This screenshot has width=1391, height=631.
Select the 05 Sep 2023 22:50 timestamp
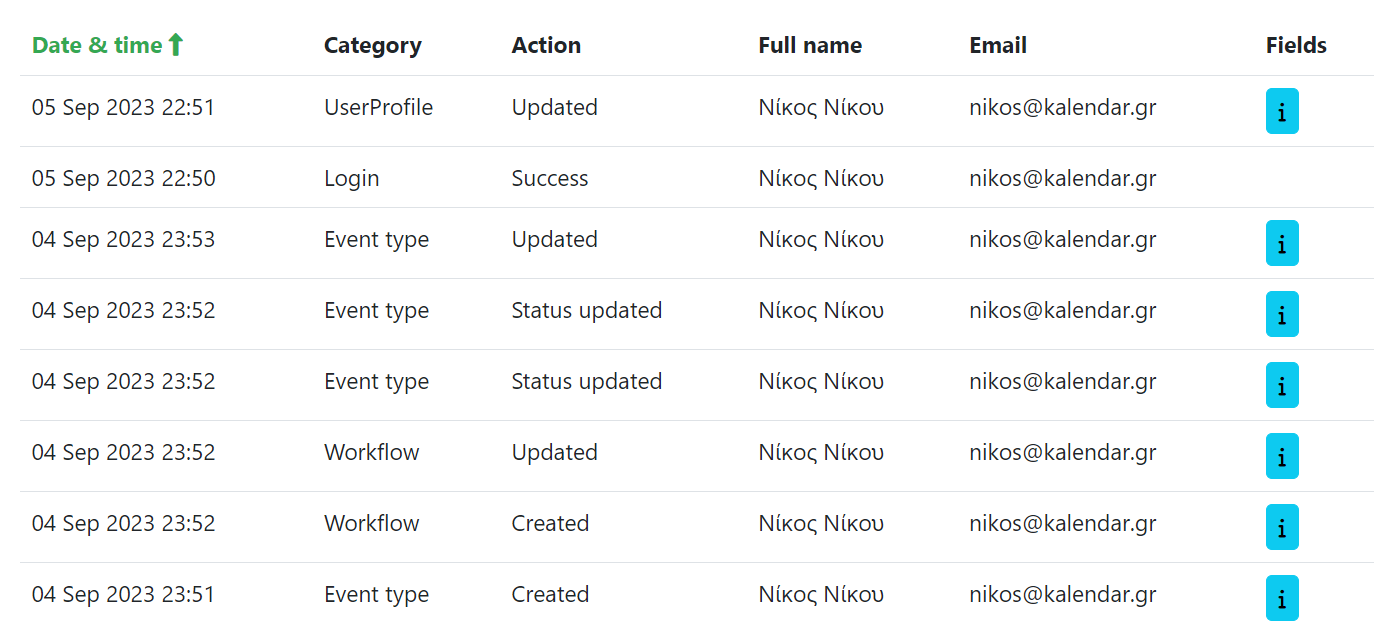coord(123,179)
